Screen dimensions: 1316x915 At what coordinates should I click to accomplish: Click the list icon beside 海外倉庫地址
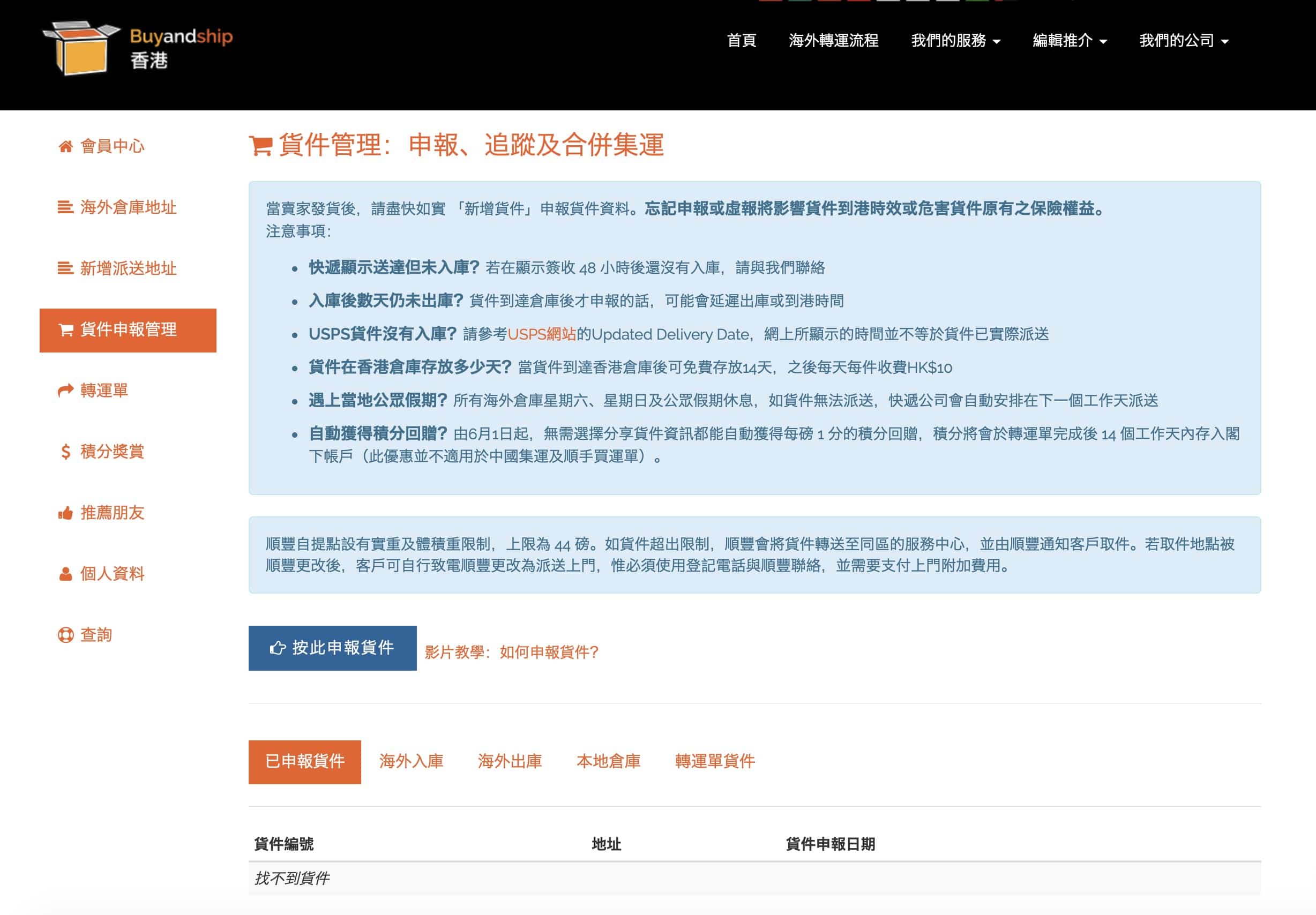pyautogui.click(x=65, y=207)
